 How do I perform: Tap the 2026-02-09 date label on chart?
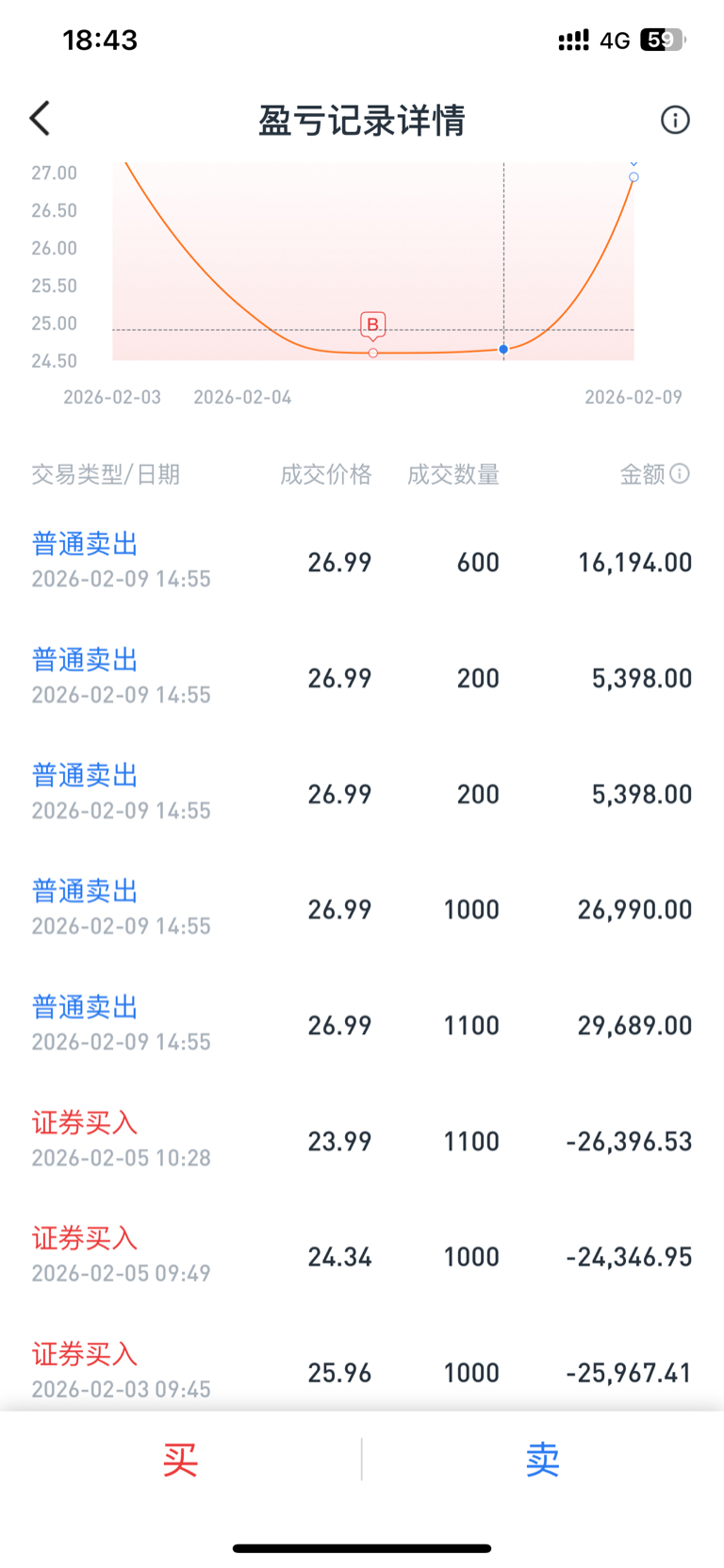click(633, 397)
